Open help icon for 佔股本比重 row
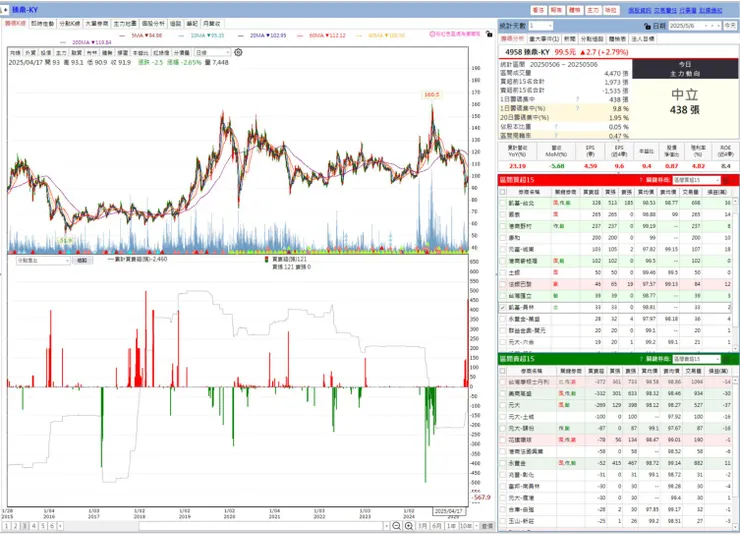 pos(555,126)
